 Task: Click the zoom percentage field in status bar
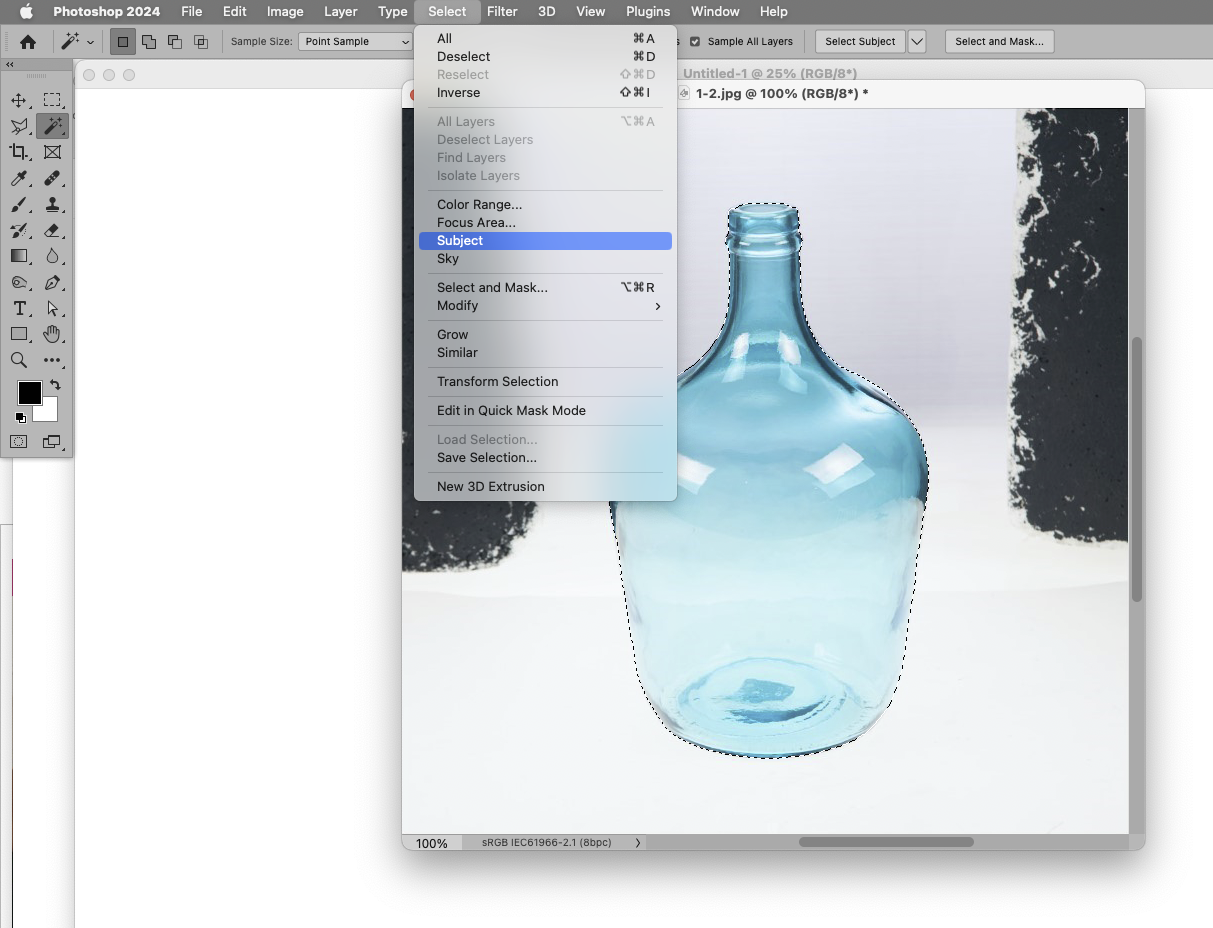tap(430, 842)
